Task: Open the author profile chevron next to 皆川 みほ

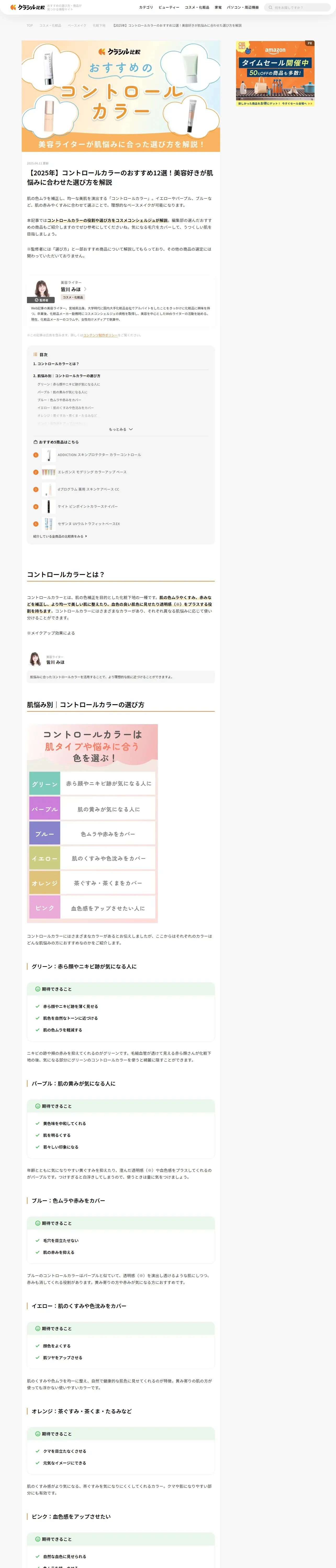Action: tap(85, 289)
